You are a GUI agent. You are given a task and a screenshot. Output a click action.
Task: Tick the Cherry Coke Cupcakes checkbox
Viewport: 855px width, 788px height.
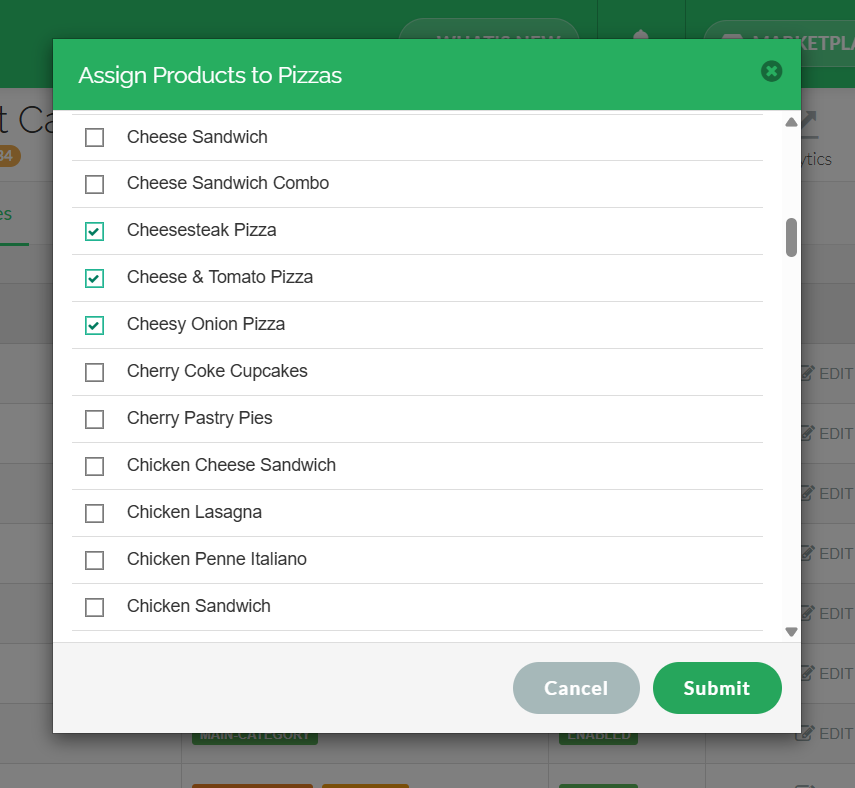click(94, 372)
